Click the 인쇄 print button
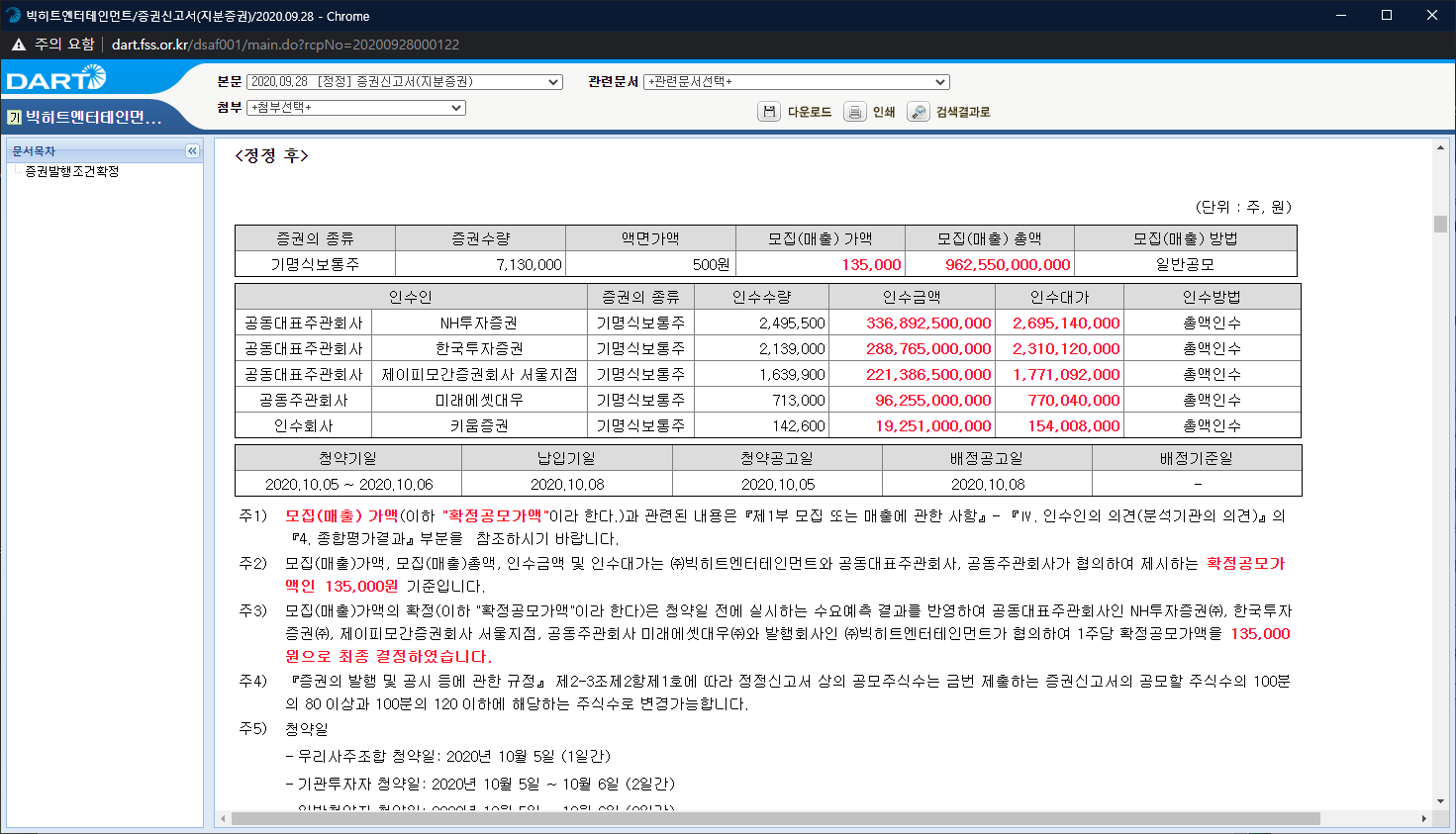 point(884,112)
